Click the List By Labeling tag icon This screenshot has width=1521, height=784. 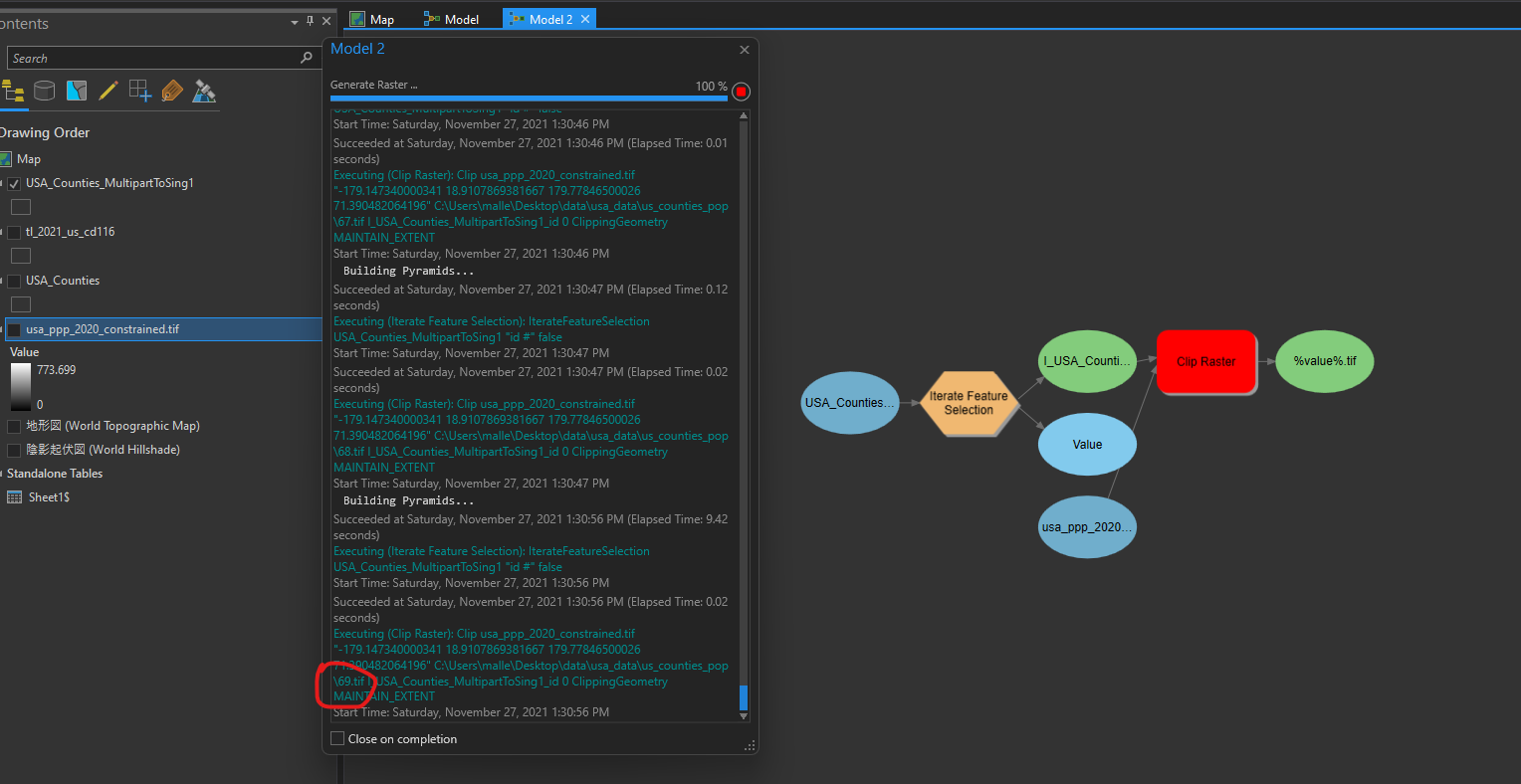172,91
